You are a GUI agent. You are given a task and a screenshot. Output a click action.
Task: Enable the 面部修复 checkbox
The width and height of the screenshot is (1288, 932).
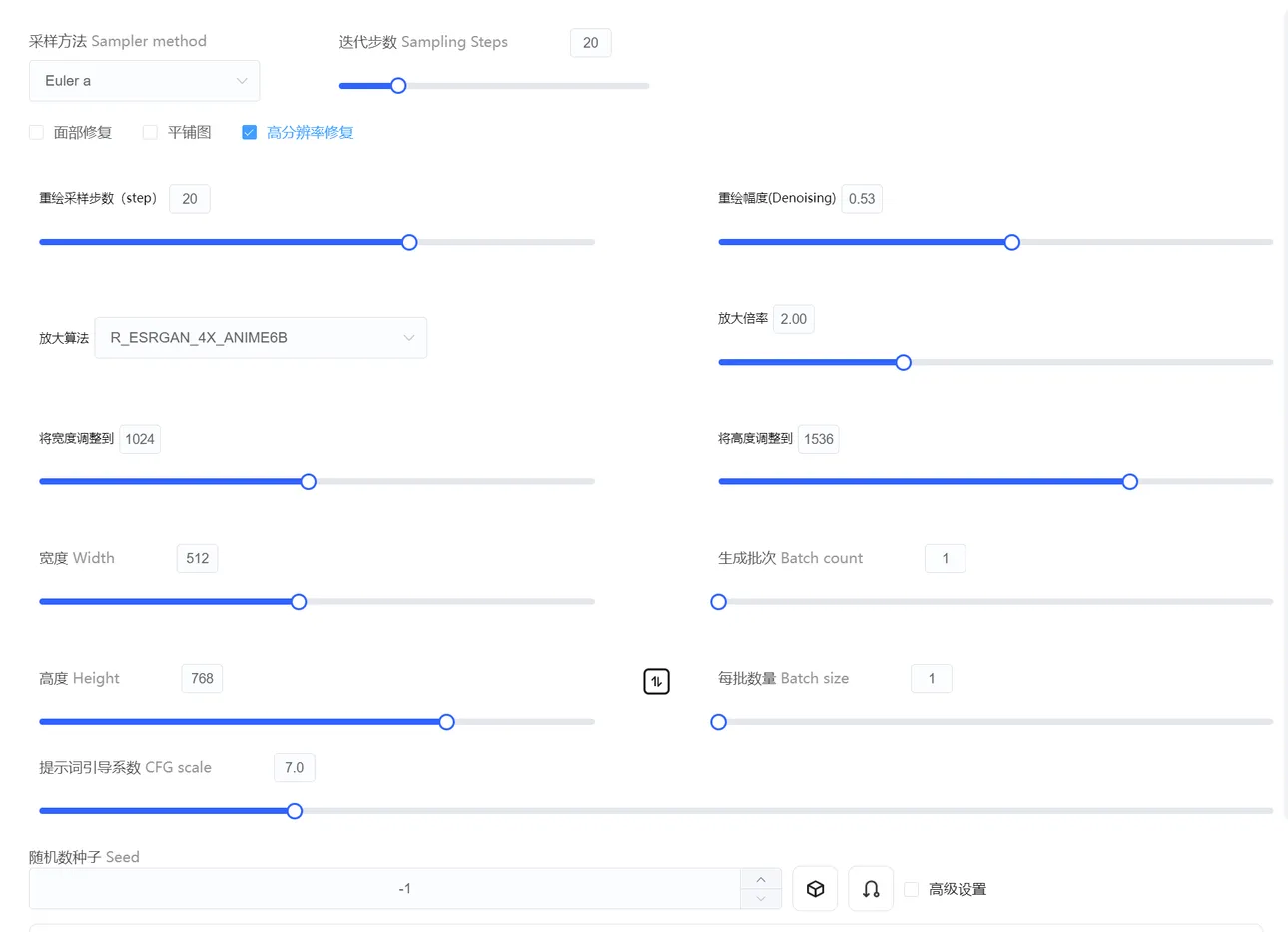pos(37,132)
